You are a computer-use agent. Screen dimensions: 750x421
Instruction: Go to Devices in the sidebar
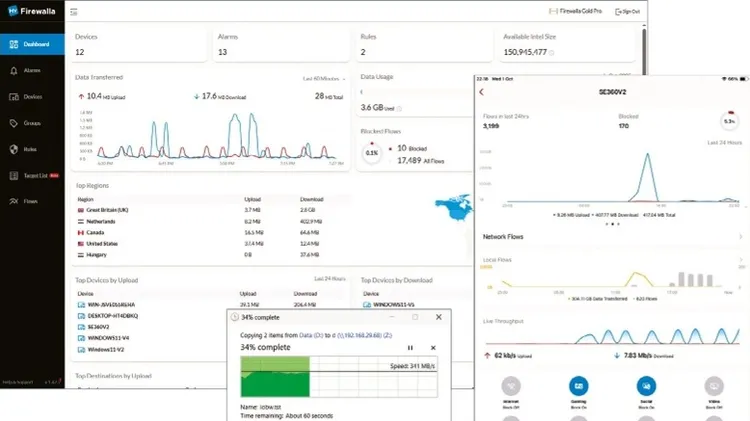(x=31, y=97)
